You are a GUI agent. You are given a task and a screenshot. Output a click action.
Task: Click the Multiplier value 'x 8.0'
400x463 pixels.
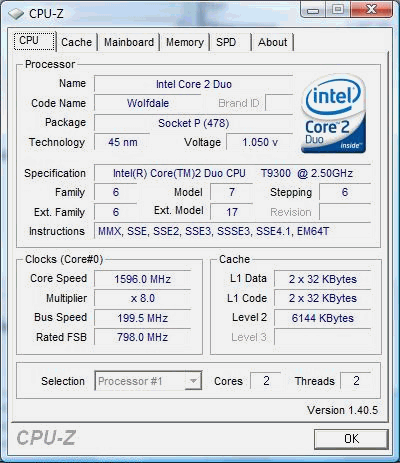click(143, 298)
